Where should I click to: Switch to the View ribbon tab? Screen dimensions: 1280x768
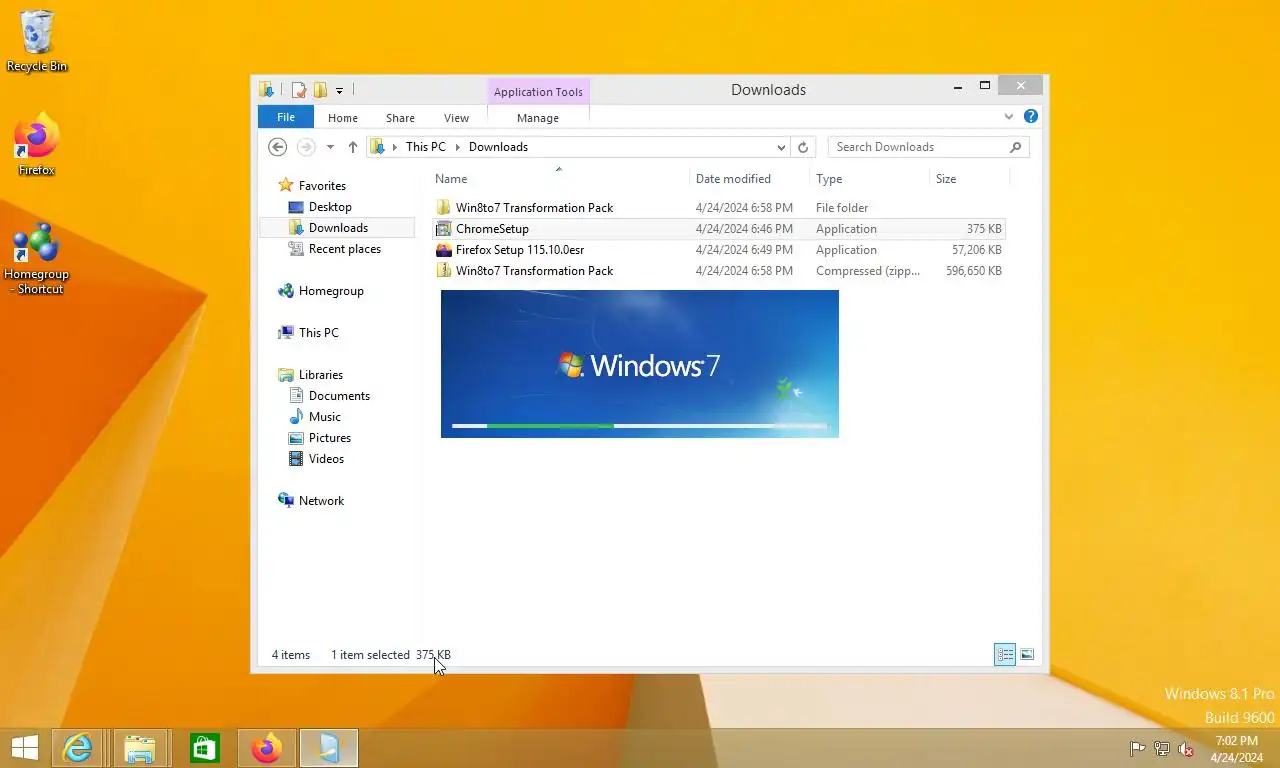tap(456, 118)
